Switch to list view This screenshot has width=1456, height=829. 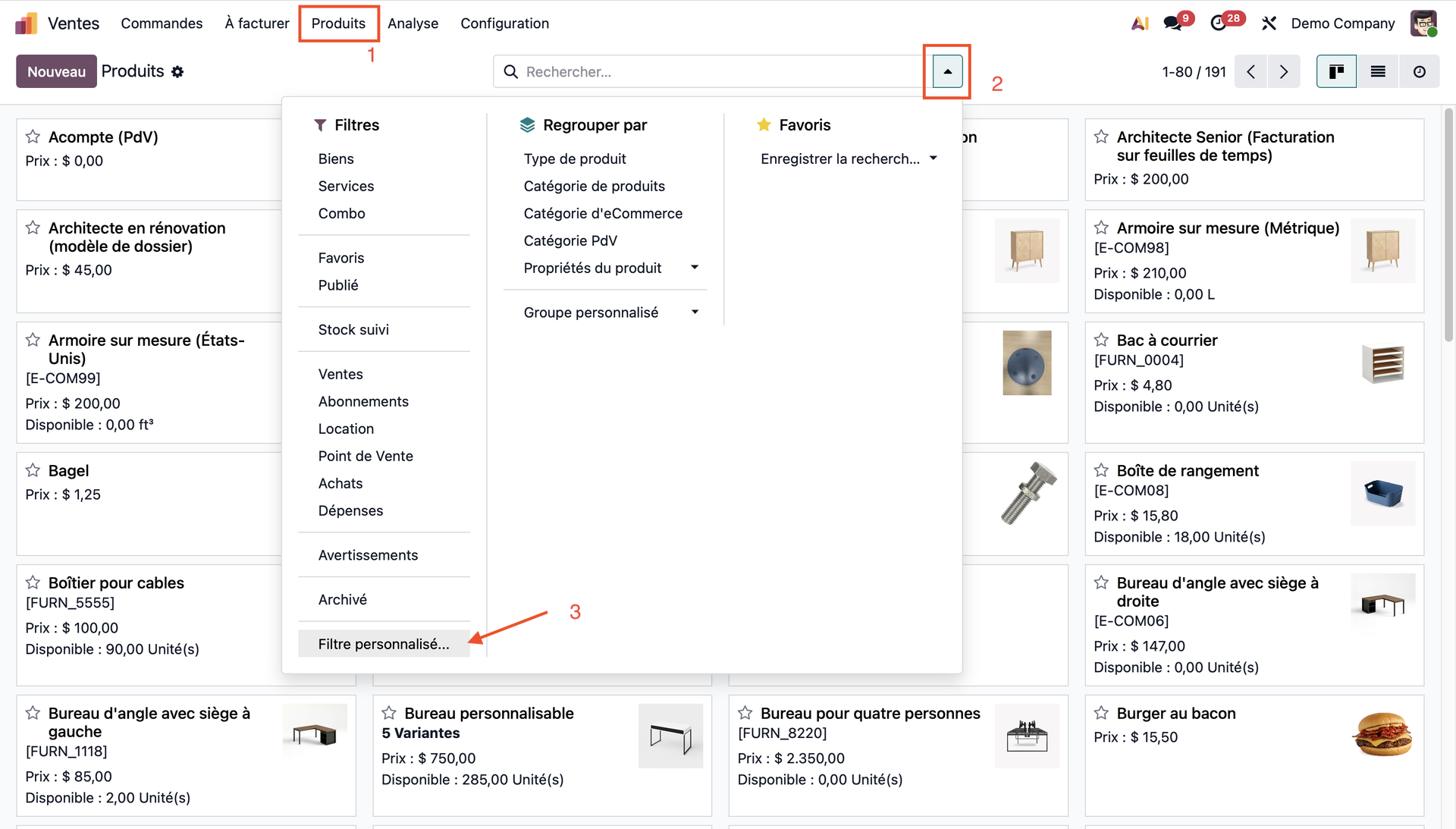tap(1378, 71)
